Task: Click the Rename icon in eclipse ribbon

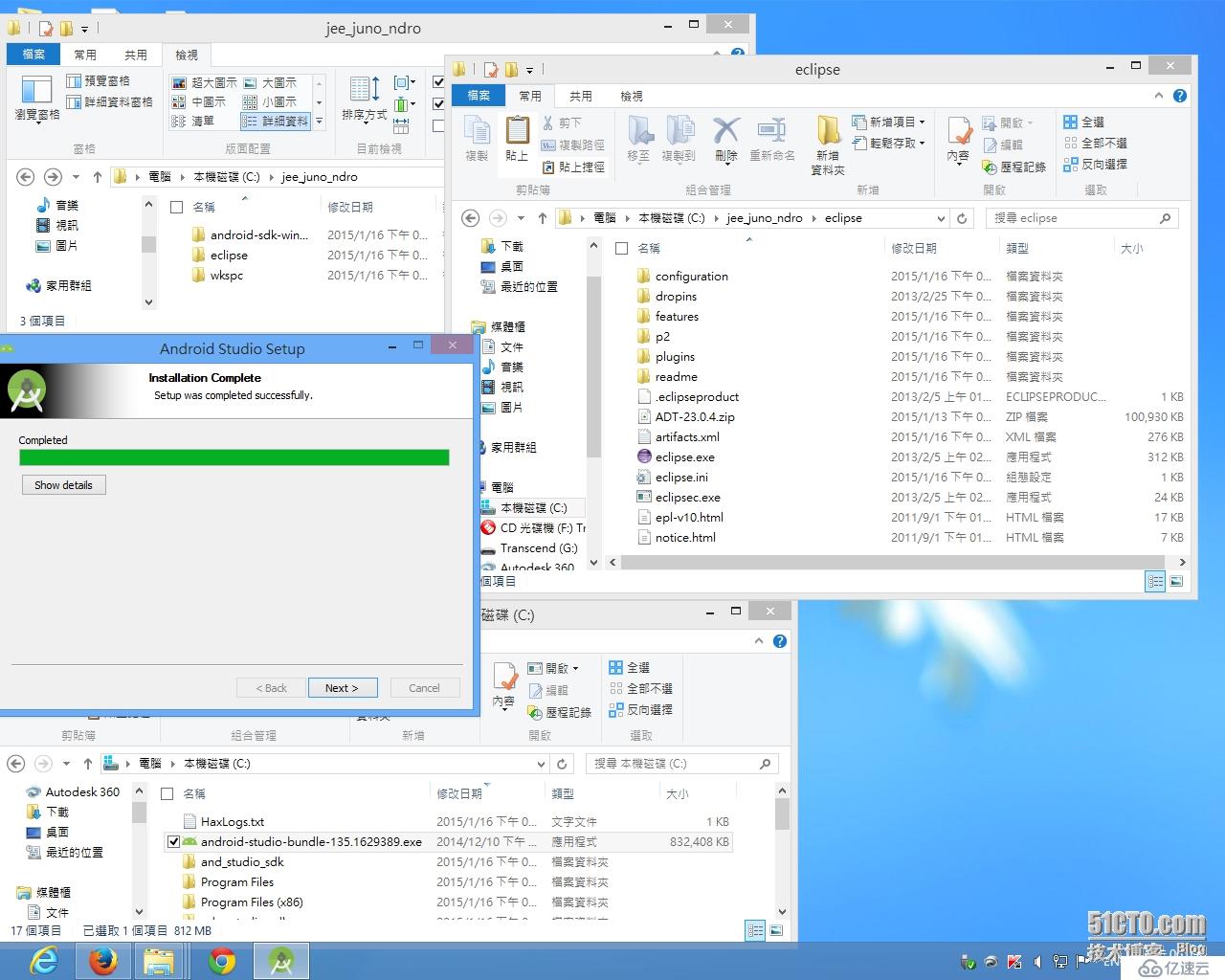Action: click(x=771, y=131)
